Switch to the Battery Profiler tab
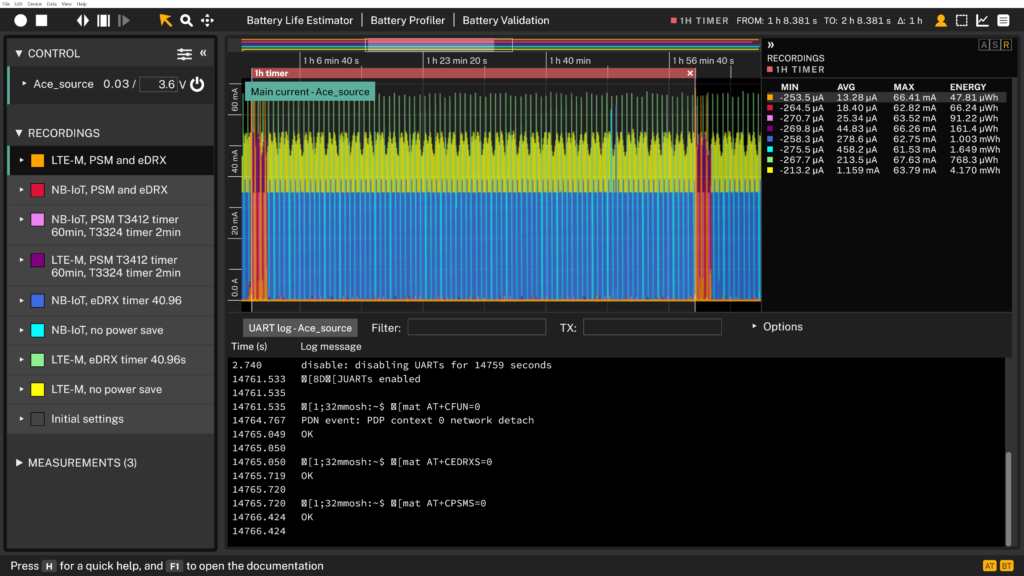The width and height of the screenshot is (1024, 576). pos(407,20)
